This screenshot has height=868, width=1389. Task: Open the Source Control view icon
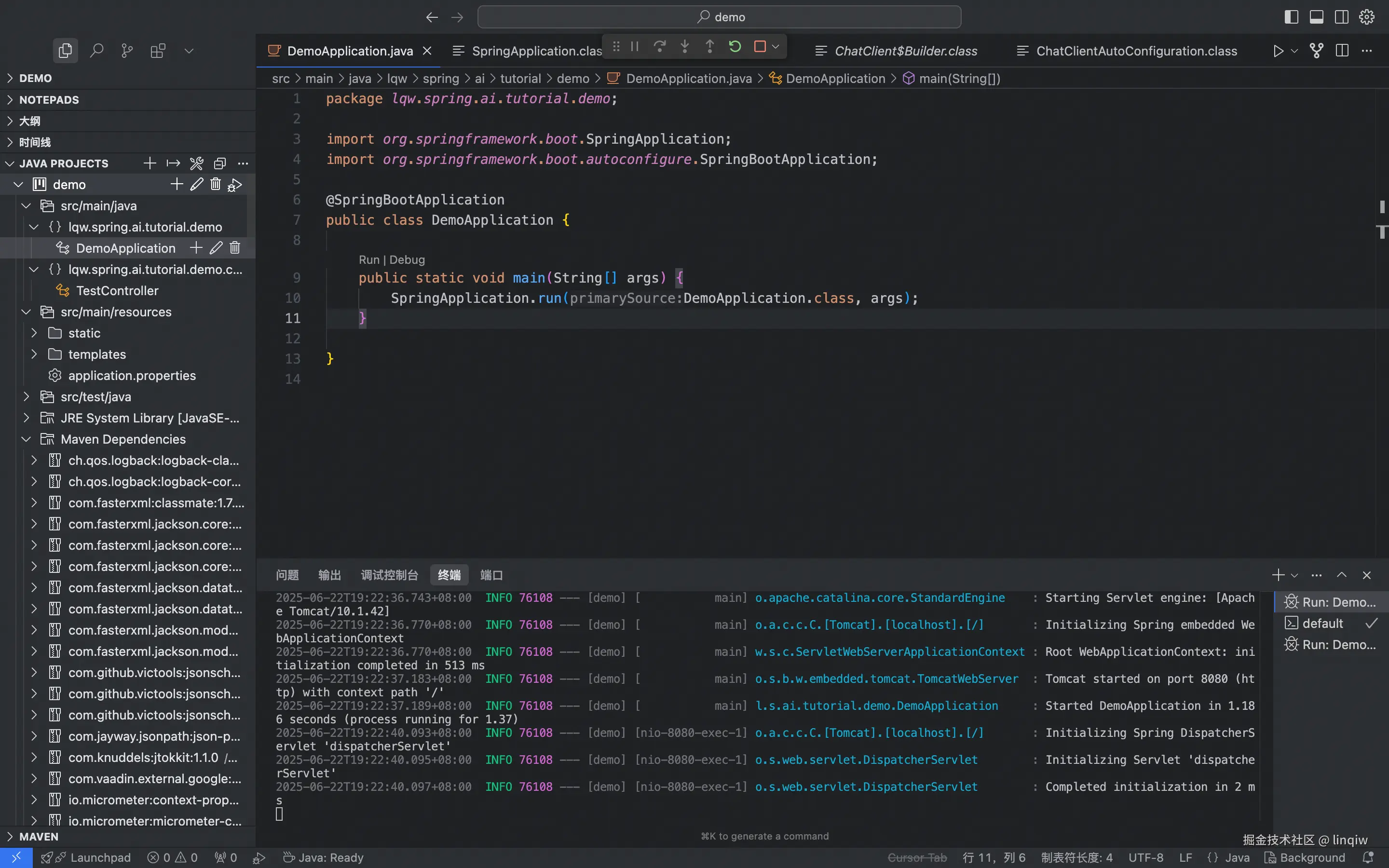pos(127,51)
